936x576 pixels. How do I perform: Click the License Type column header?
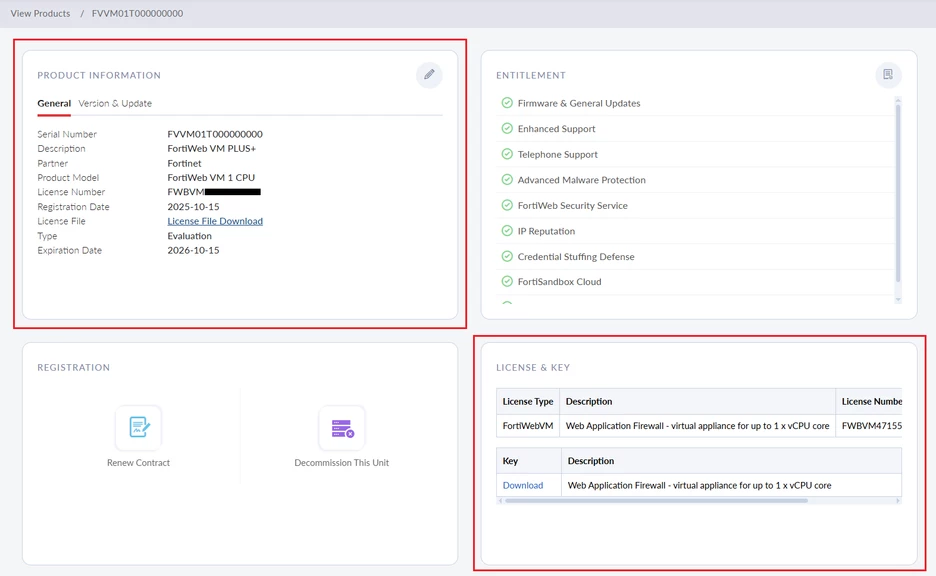(528, 402)
